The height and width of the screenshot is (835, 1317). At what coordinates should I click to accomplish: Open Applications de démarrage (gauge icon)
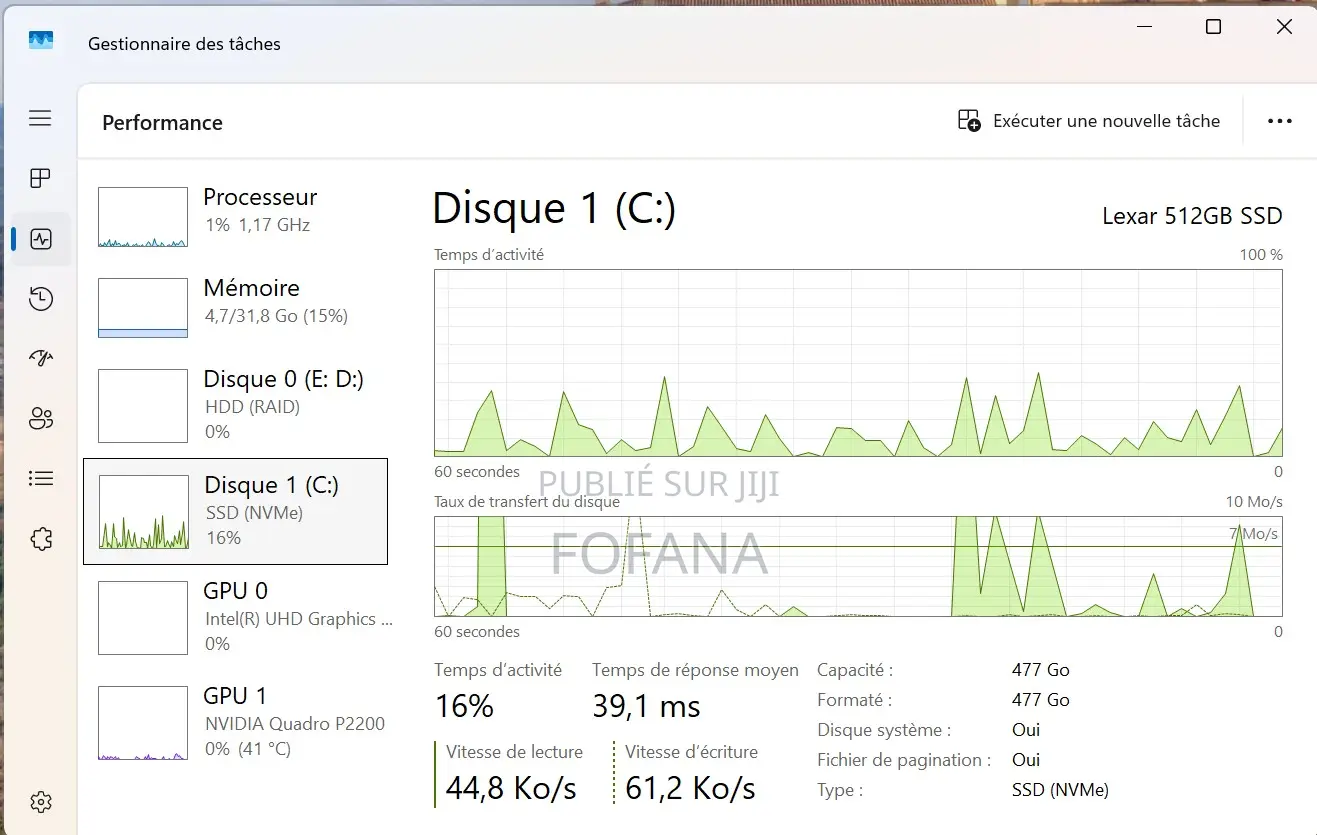[40, 358]
